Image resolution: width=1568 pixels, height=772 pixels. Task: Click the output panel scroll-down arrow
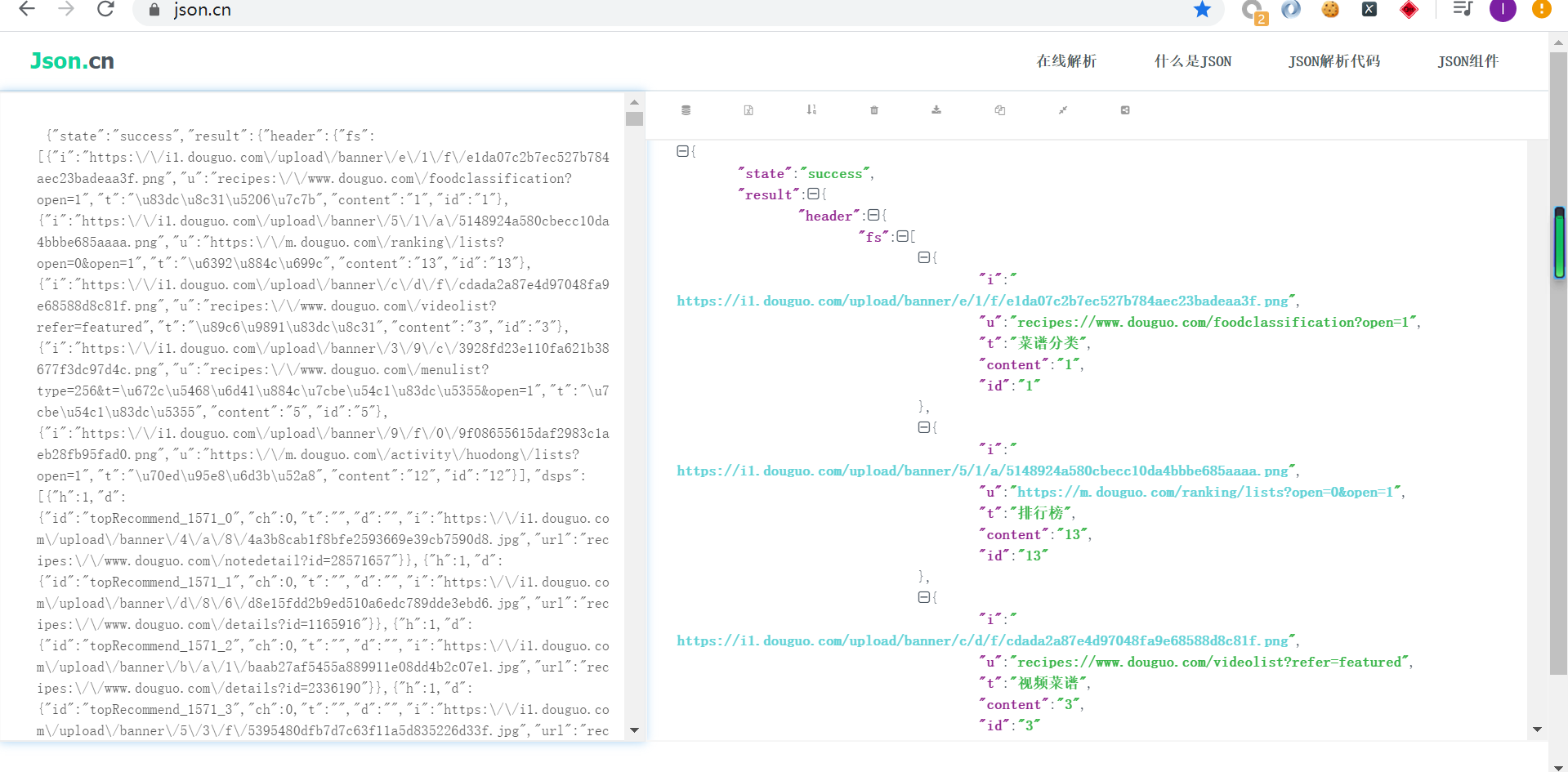[x=1537, y=730]
